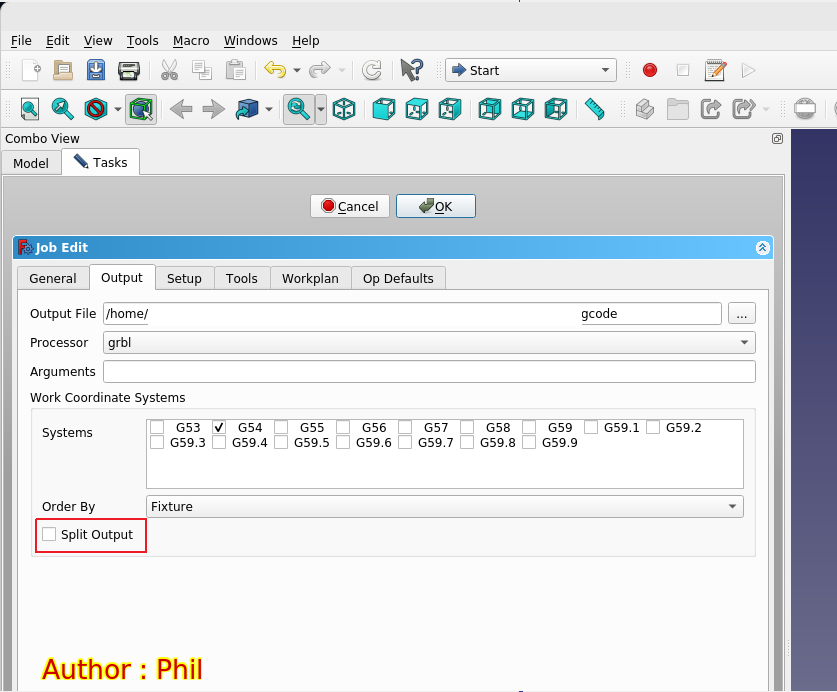Click the New document icon
The image size is (837, 692).
(31, 70)
